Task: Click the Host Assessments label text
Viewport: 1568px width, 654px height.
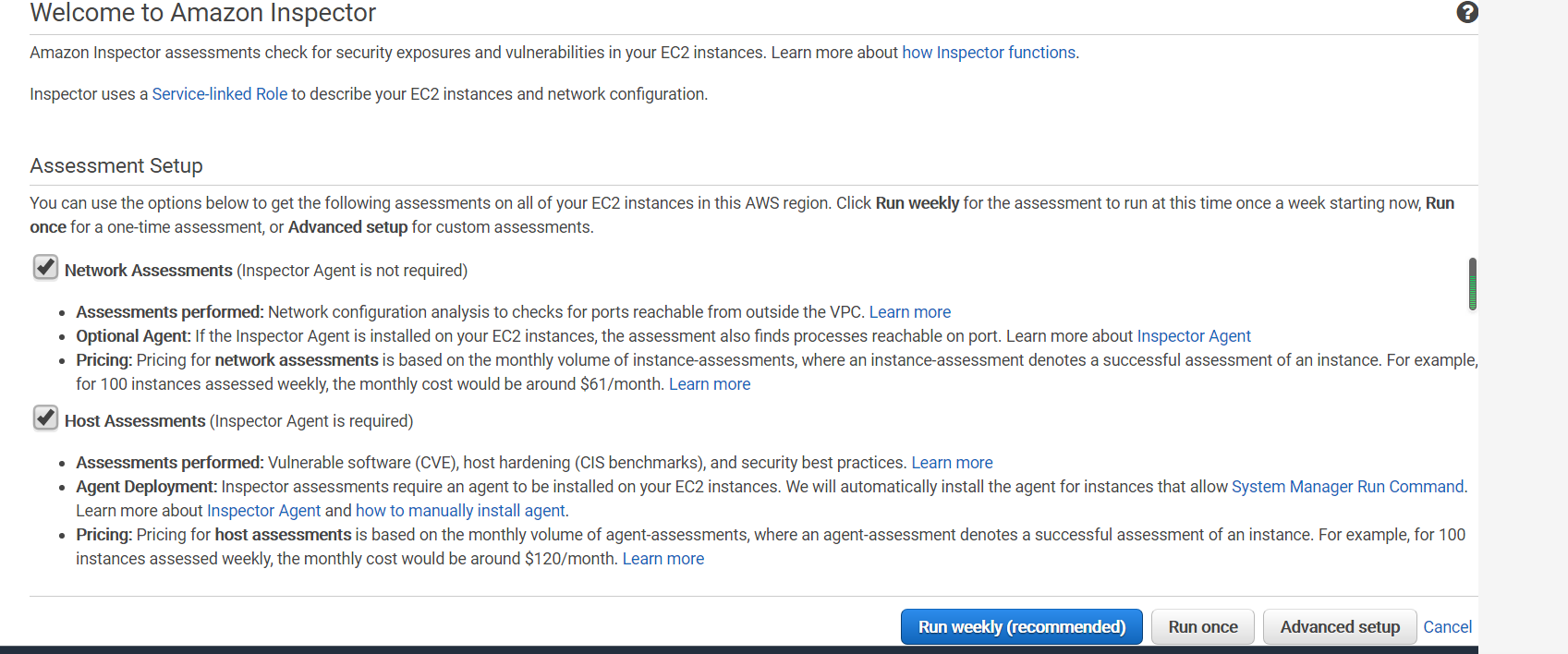Action: pos(135,421)
